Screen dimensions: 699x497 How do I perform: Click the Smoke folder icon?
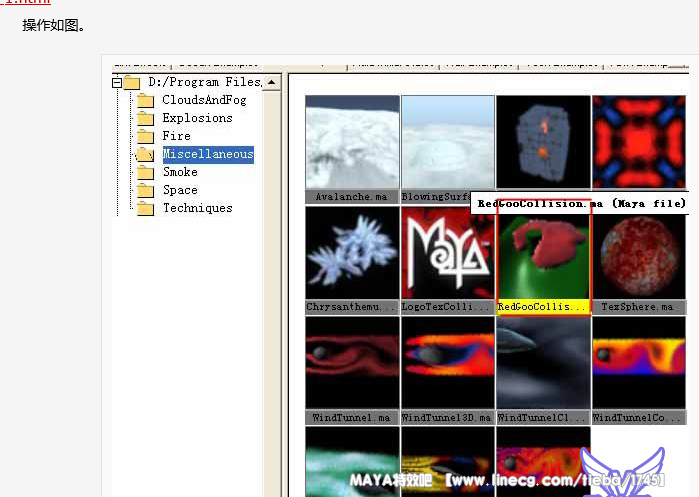tap(145, 172)
